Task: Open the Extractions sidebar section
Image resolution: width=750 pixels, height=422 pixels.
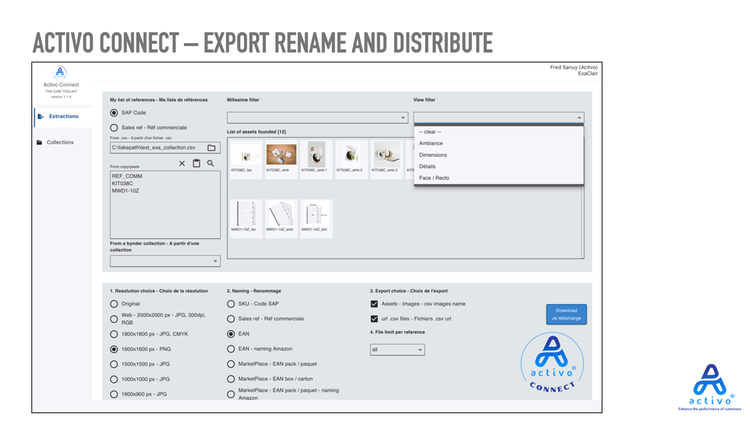Action: pyautogui.click(x=63, y=116)
